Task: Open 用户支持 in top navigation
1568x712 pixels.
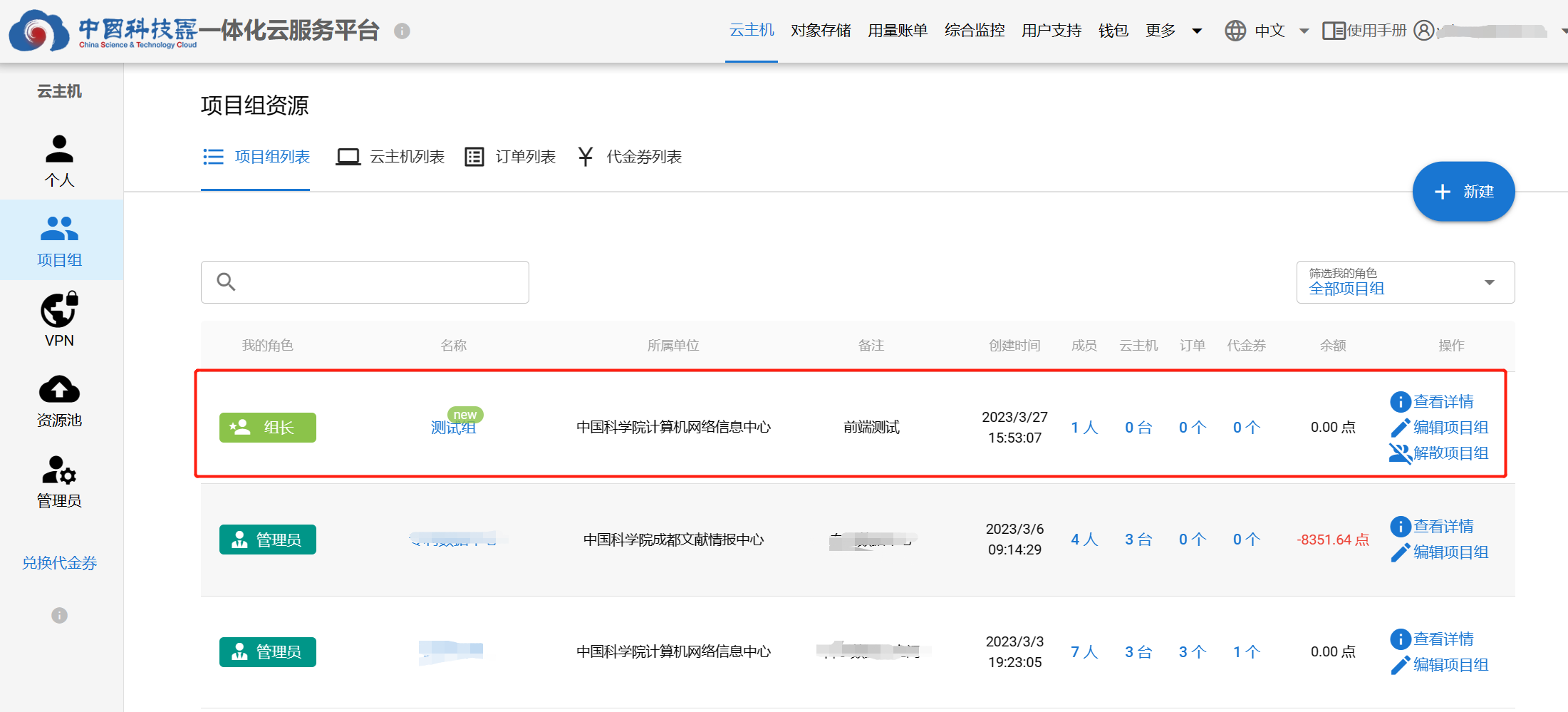Action: pos(1052,31)
